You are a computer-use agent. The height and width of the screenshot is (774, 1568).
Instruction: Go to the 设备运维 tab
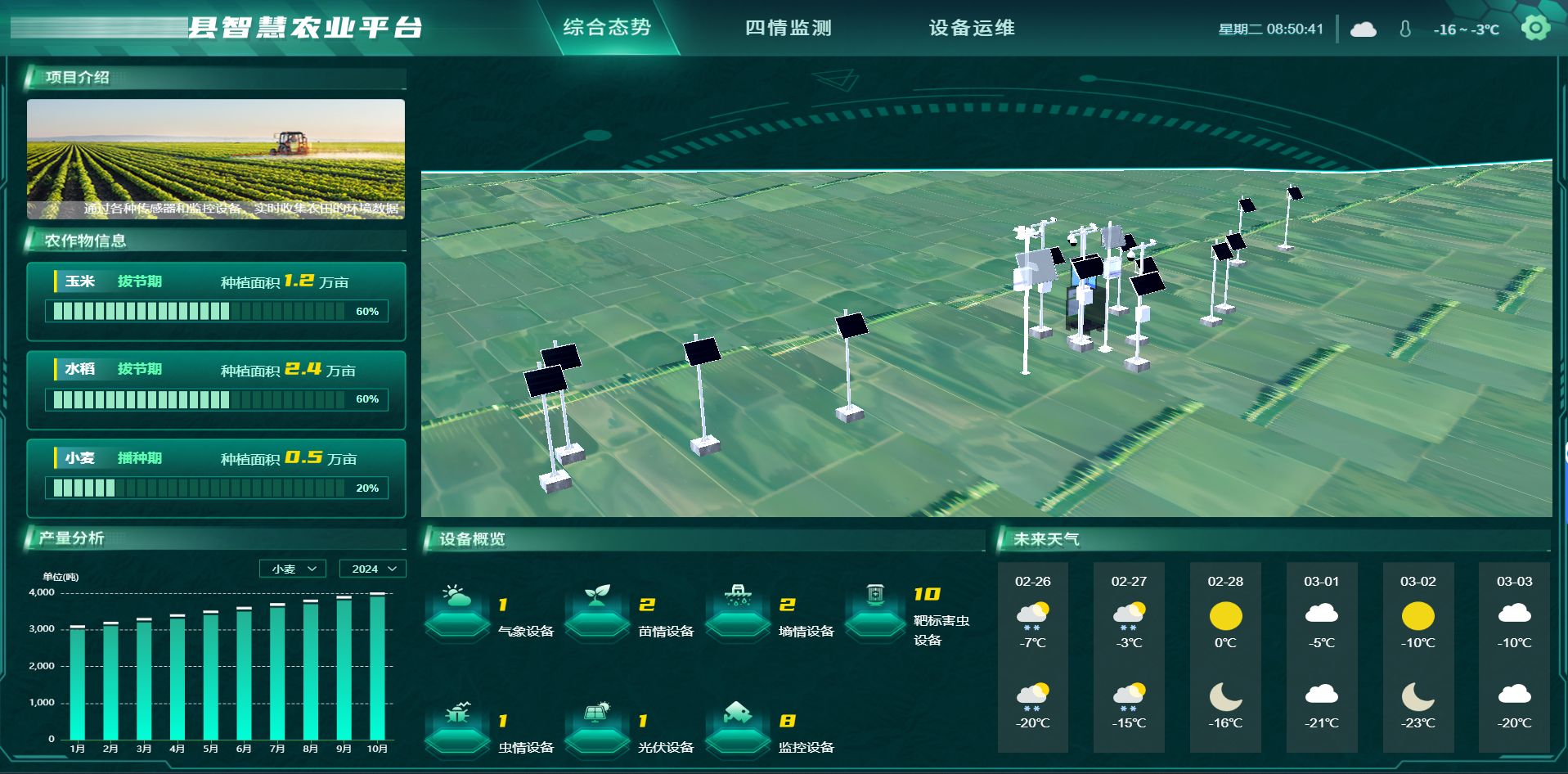972,28
